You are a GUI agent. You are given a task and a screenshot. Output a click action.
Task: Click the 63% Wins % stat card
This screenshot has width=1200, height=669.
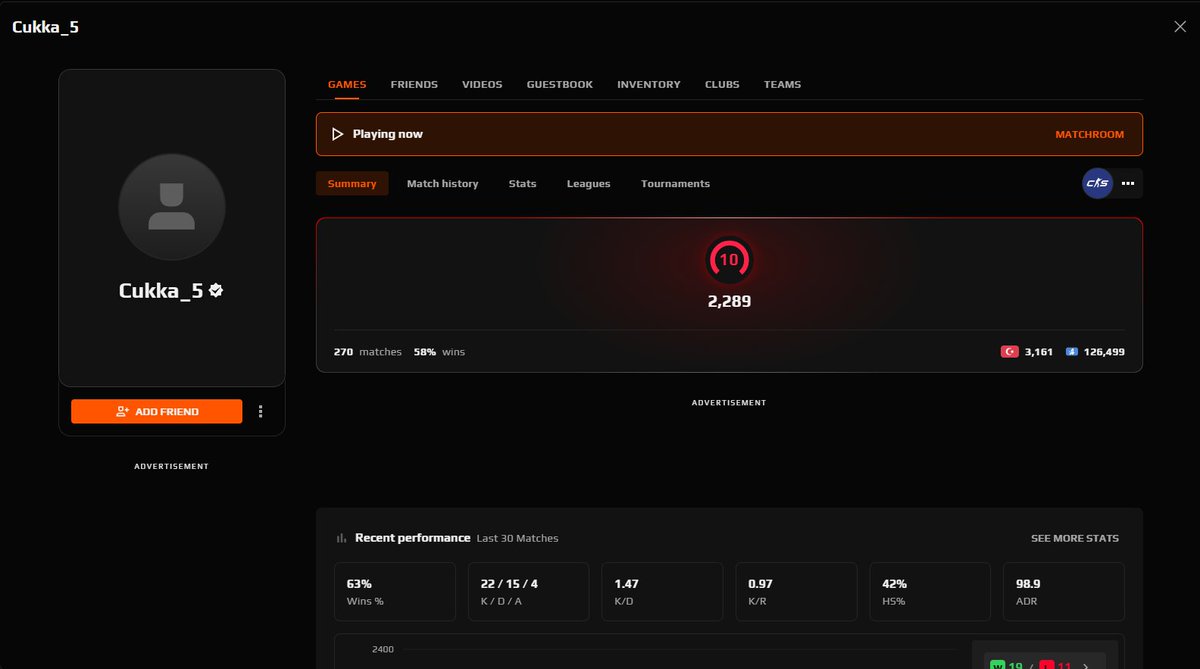tap(395, 592)
